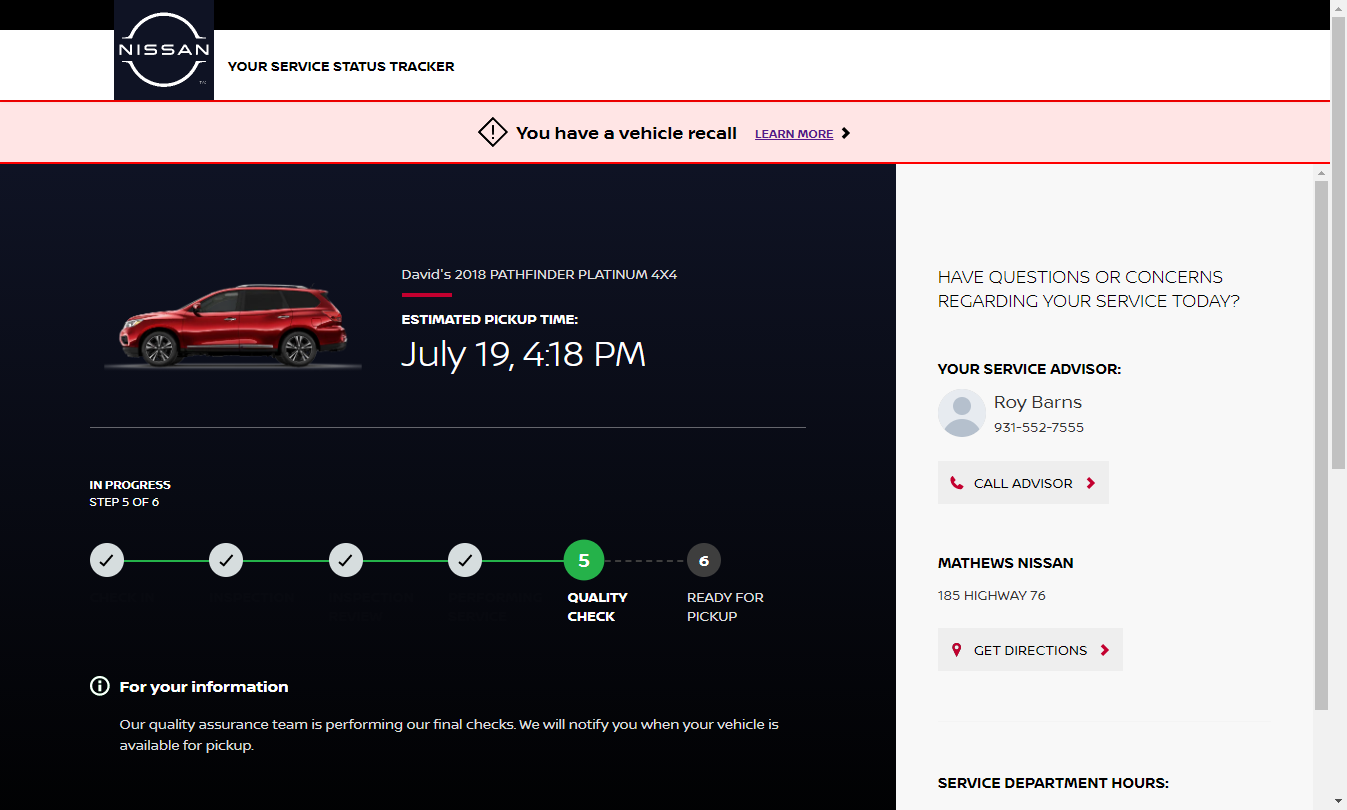The width and height of the screenshot is (1347, 810).
Task: Click the grey step 6 circle
Action: 704,560
